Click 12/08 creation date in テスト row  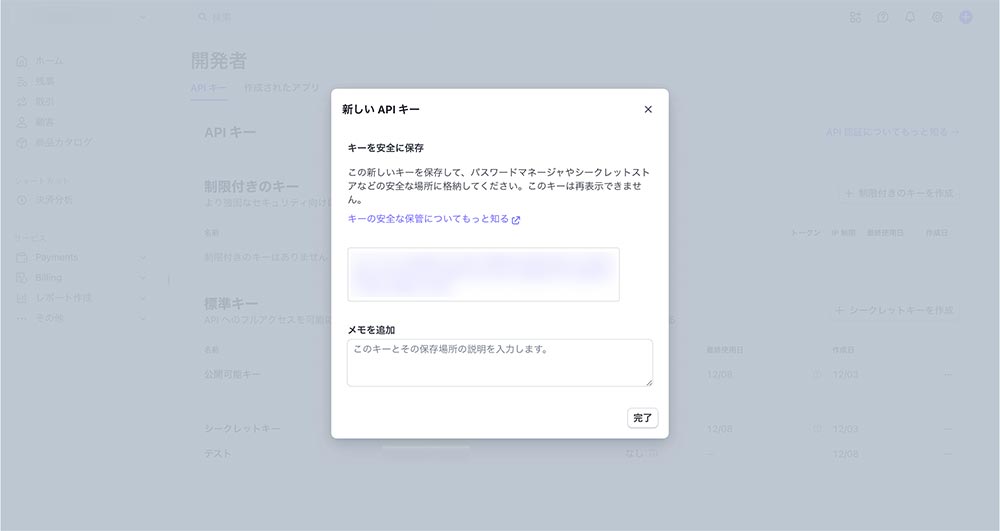point(845,454)
